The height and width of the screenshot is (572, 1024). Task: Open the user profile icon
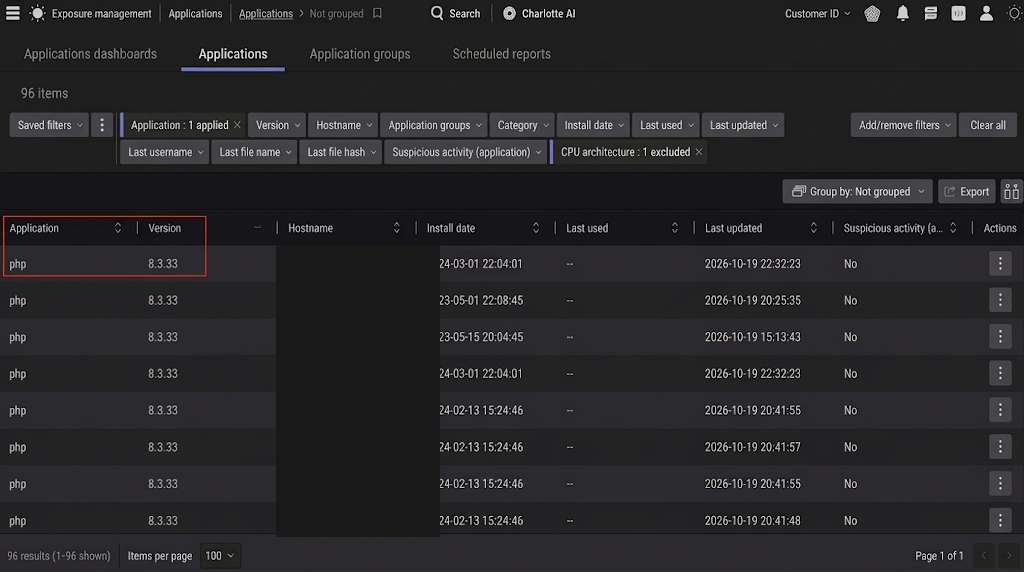tap(986, 13)
